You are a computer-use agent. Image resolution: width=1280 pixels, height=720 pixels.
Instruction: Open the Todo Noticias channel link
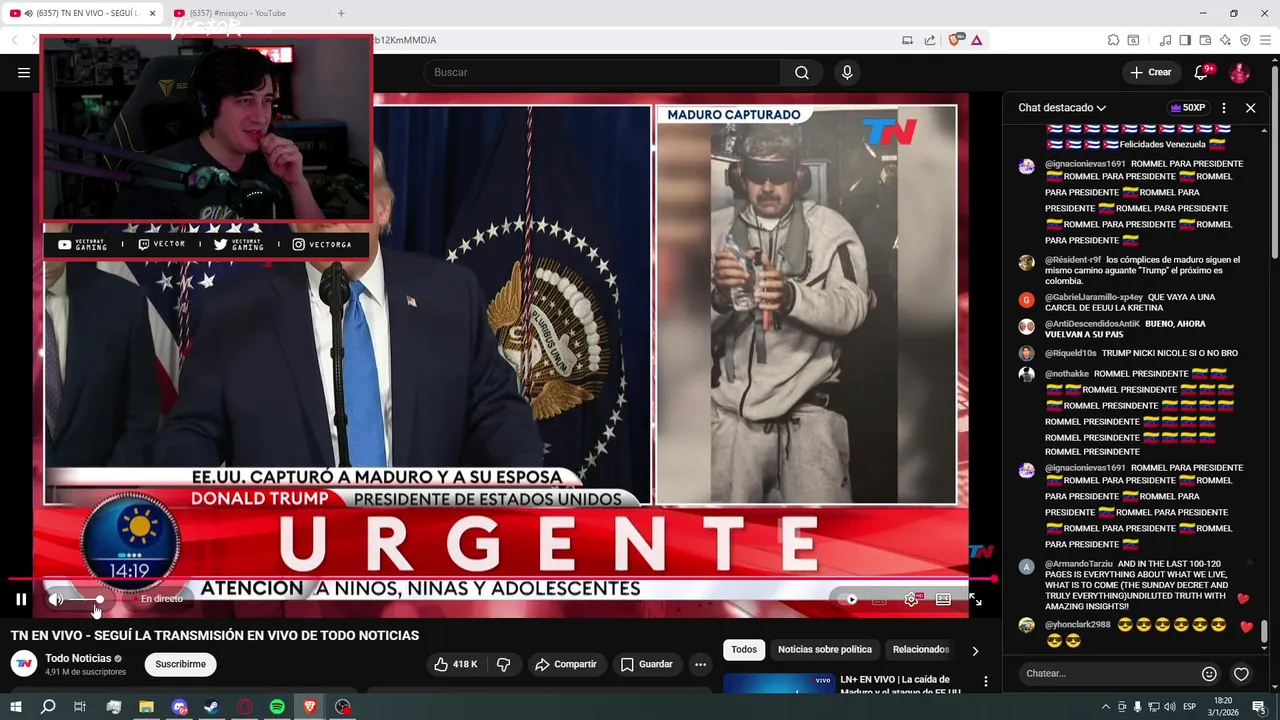(78, 658)
